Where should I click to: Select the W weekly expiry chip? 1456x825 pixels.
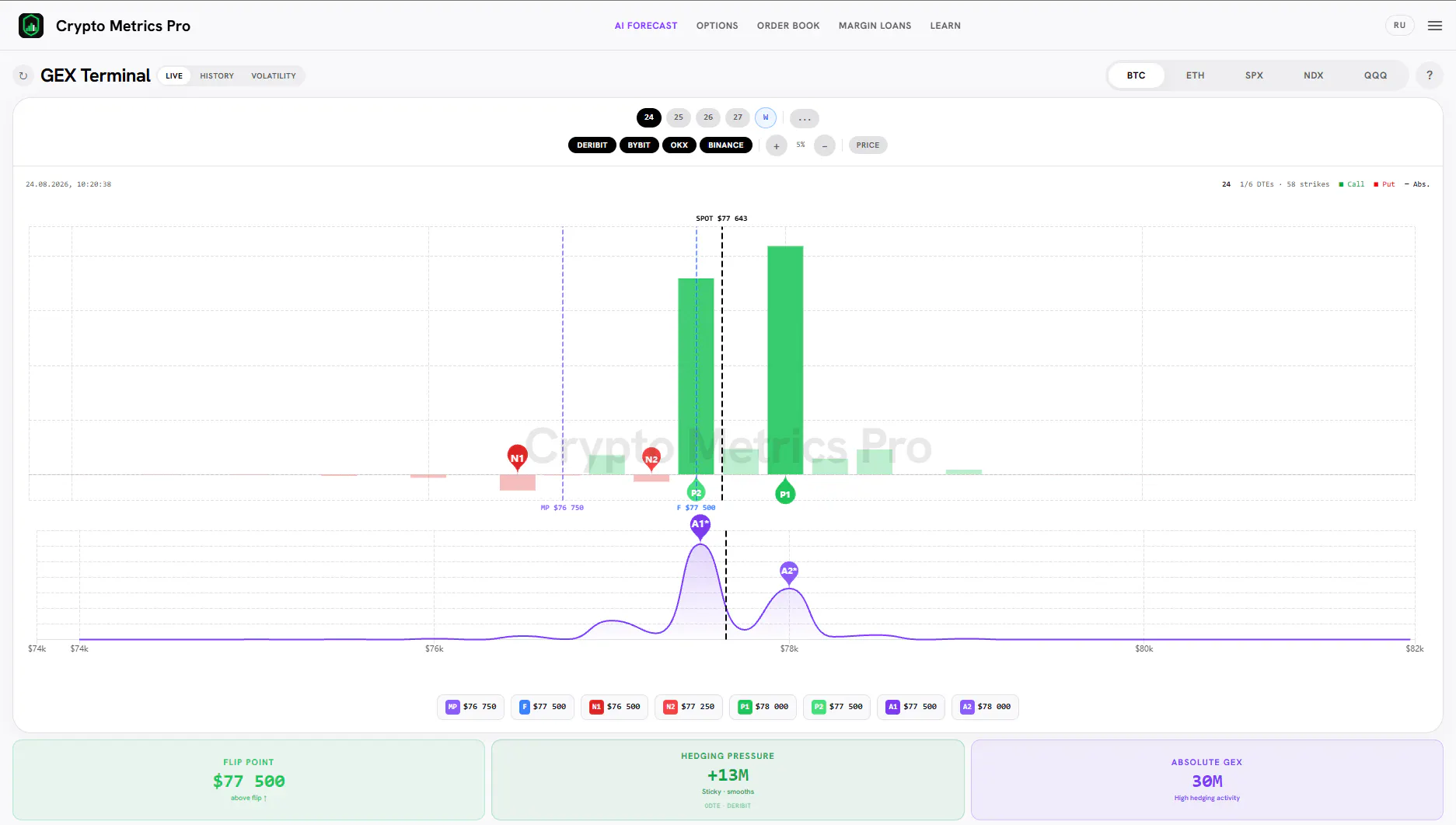point(766,117)
